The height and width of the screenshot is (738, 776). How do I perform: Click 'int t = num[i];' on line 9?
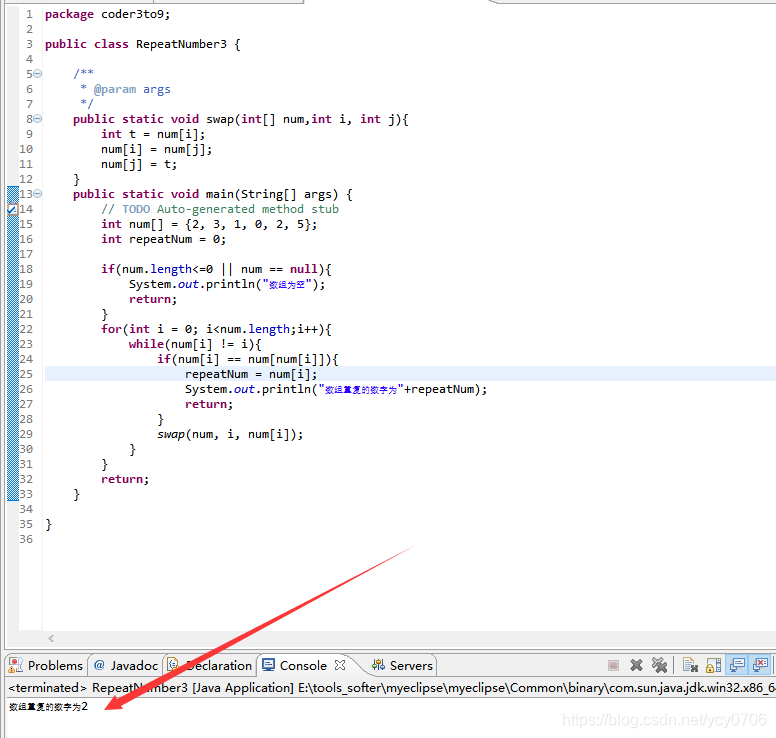pos(153,134)
